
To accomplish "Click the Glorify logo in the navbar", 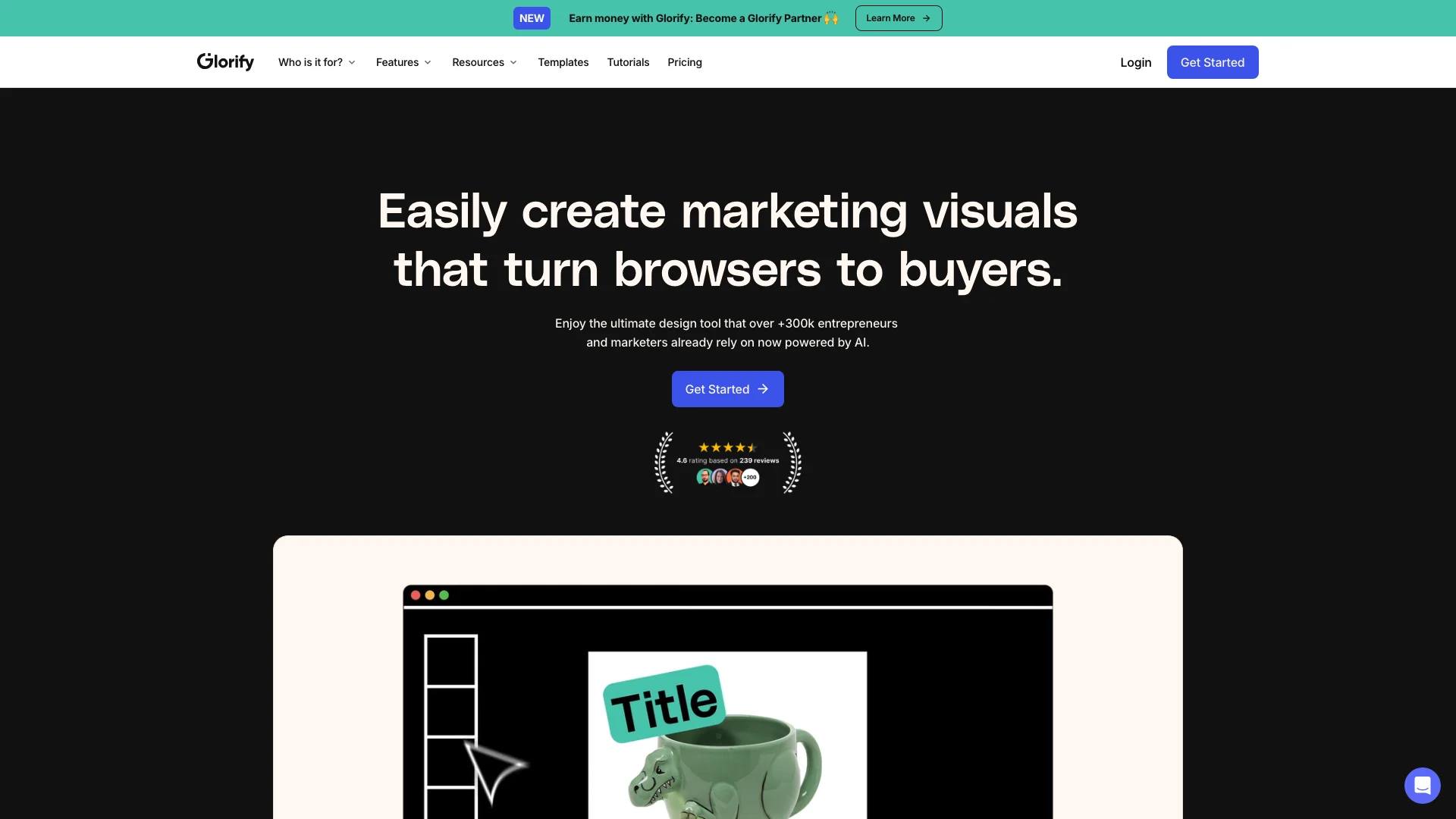I will [x=225, y=63].
